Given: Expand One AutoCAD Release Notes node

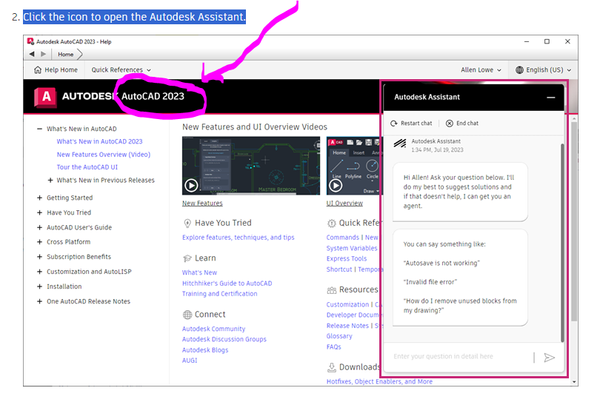Looking at the screenshot, I should [39, 302].
